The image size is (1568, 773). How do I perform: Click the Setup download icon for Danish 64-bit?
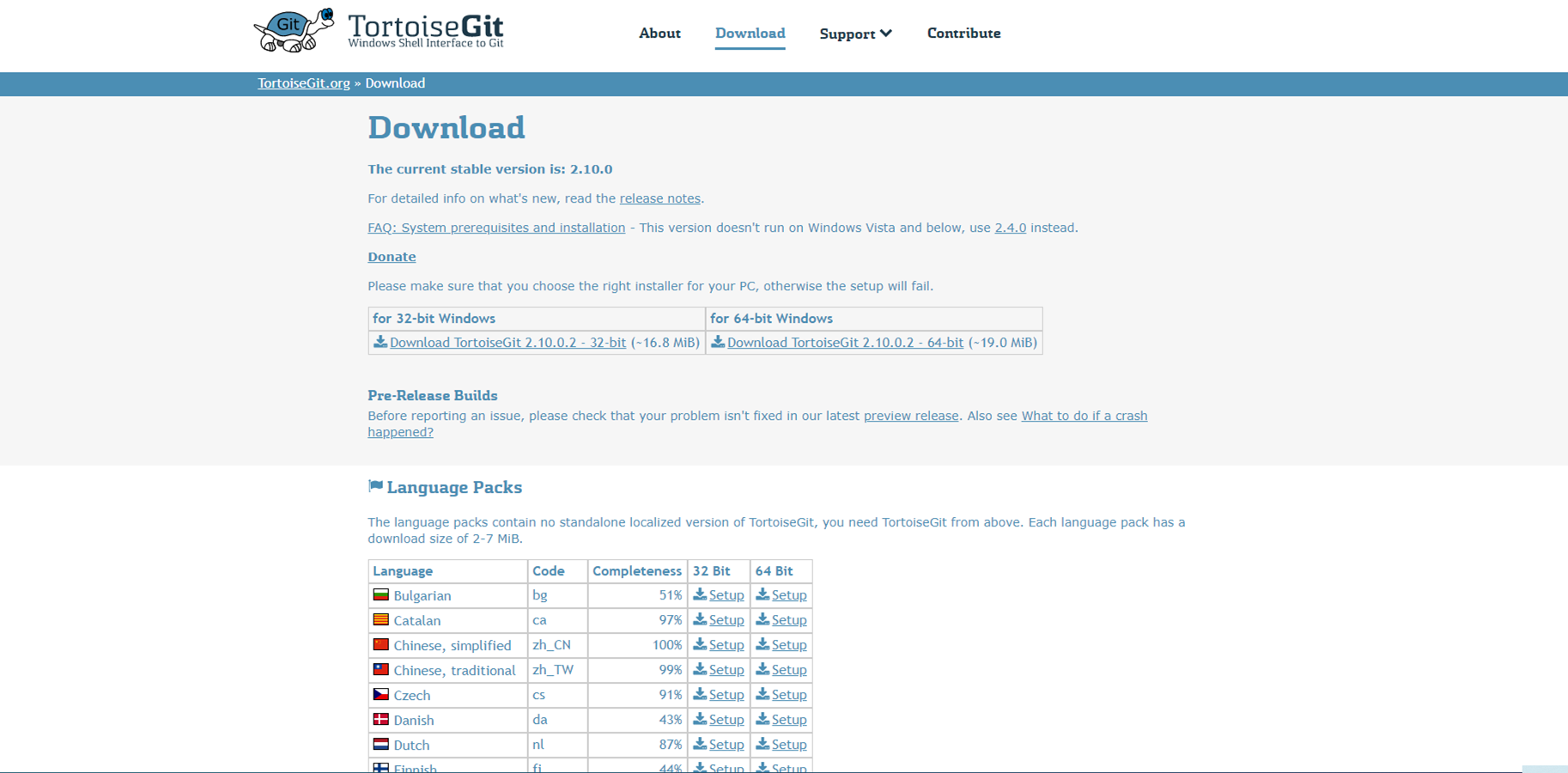tap(763, 719)
